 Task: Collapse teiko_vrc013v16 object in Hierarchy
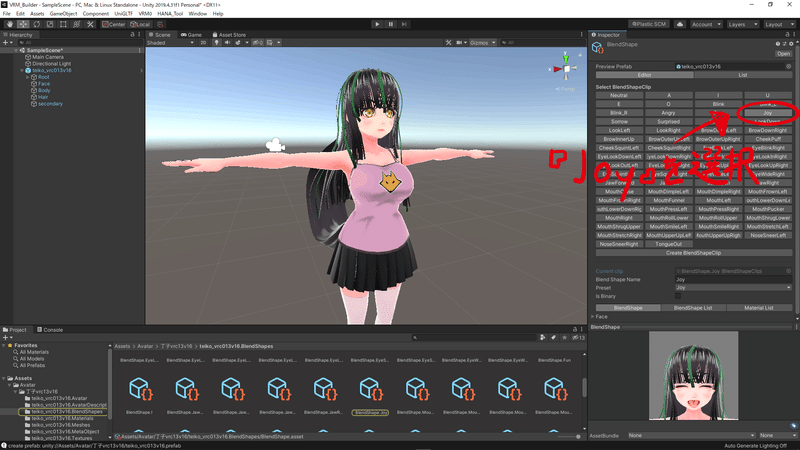22,70
